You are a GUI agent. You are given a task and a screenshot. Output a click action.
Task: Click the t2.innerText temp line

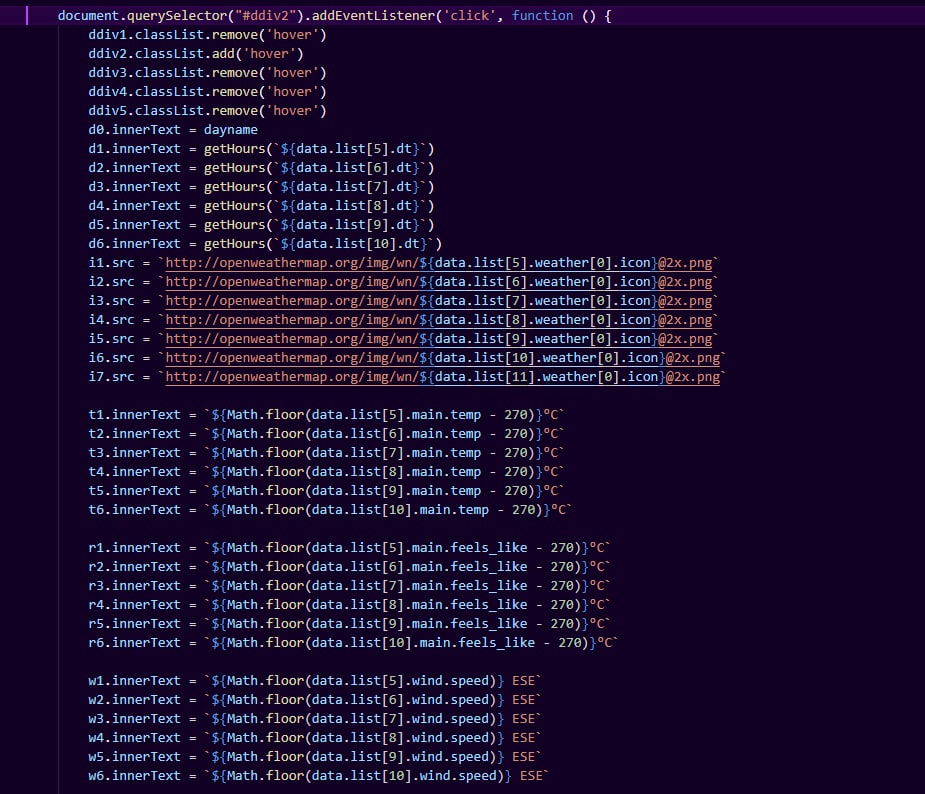[326, 434]
